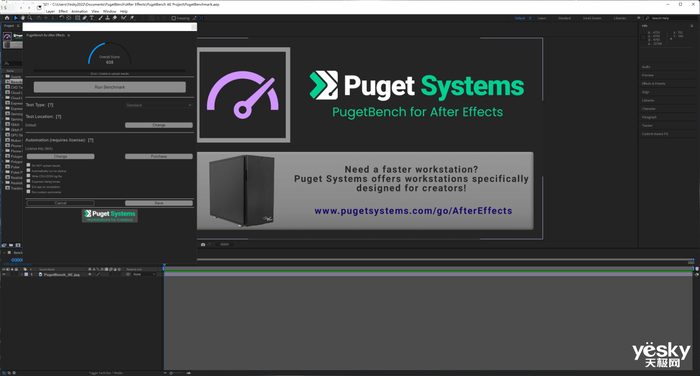
Task: Open the Test Type Standard dropdown
Action: pyautogui.click(x=158, y=105)
